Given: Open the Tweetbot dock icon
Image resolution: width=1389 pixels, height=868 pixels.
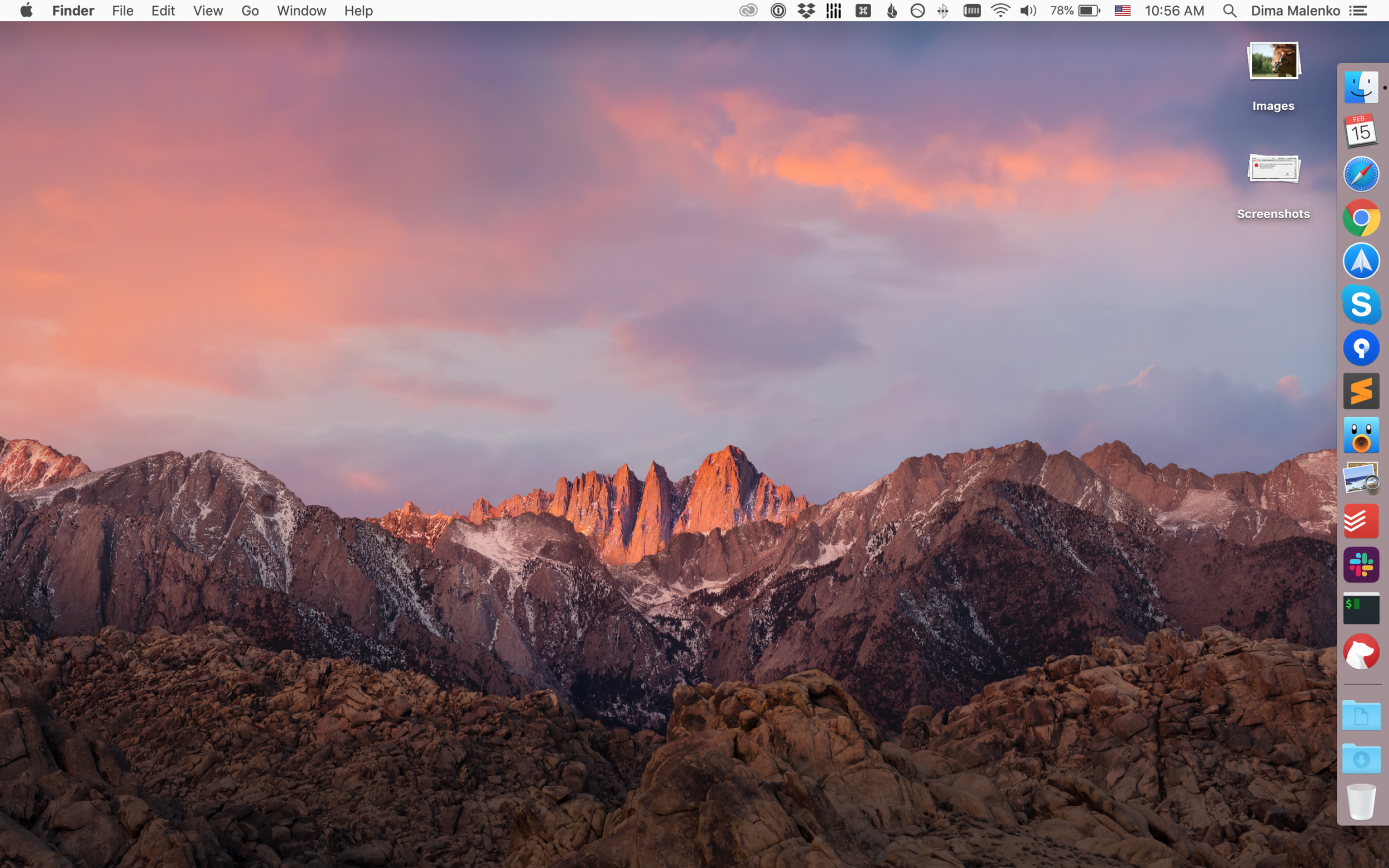Looking at the screenshot, I should pos(1361,436).
